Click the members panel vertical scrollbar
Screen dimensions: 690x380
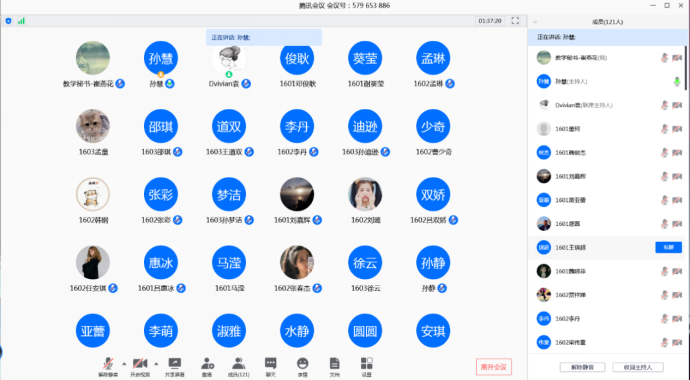(x=686, y=68)
